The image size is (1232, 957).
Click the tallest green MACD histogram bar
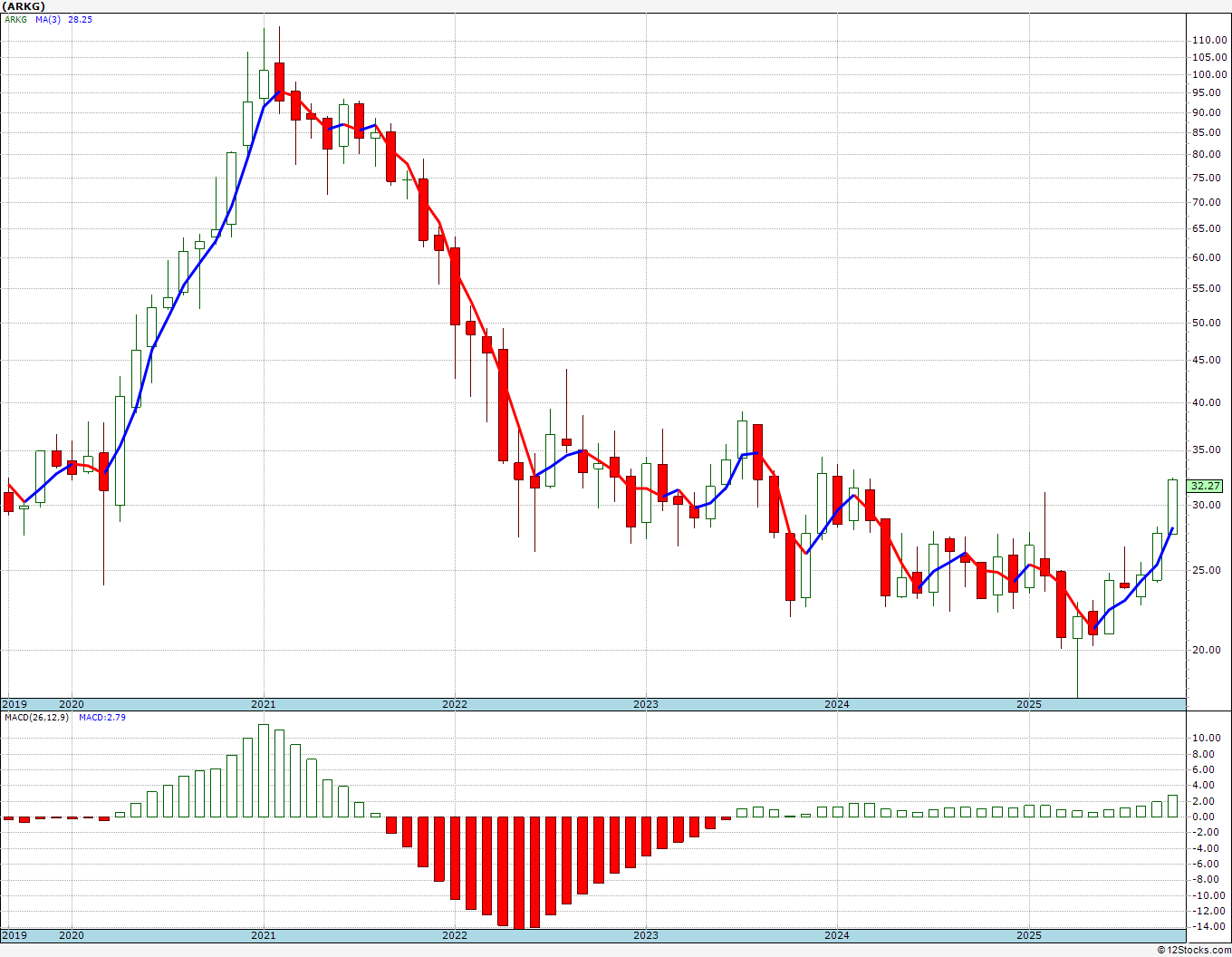tap(264, 770)
